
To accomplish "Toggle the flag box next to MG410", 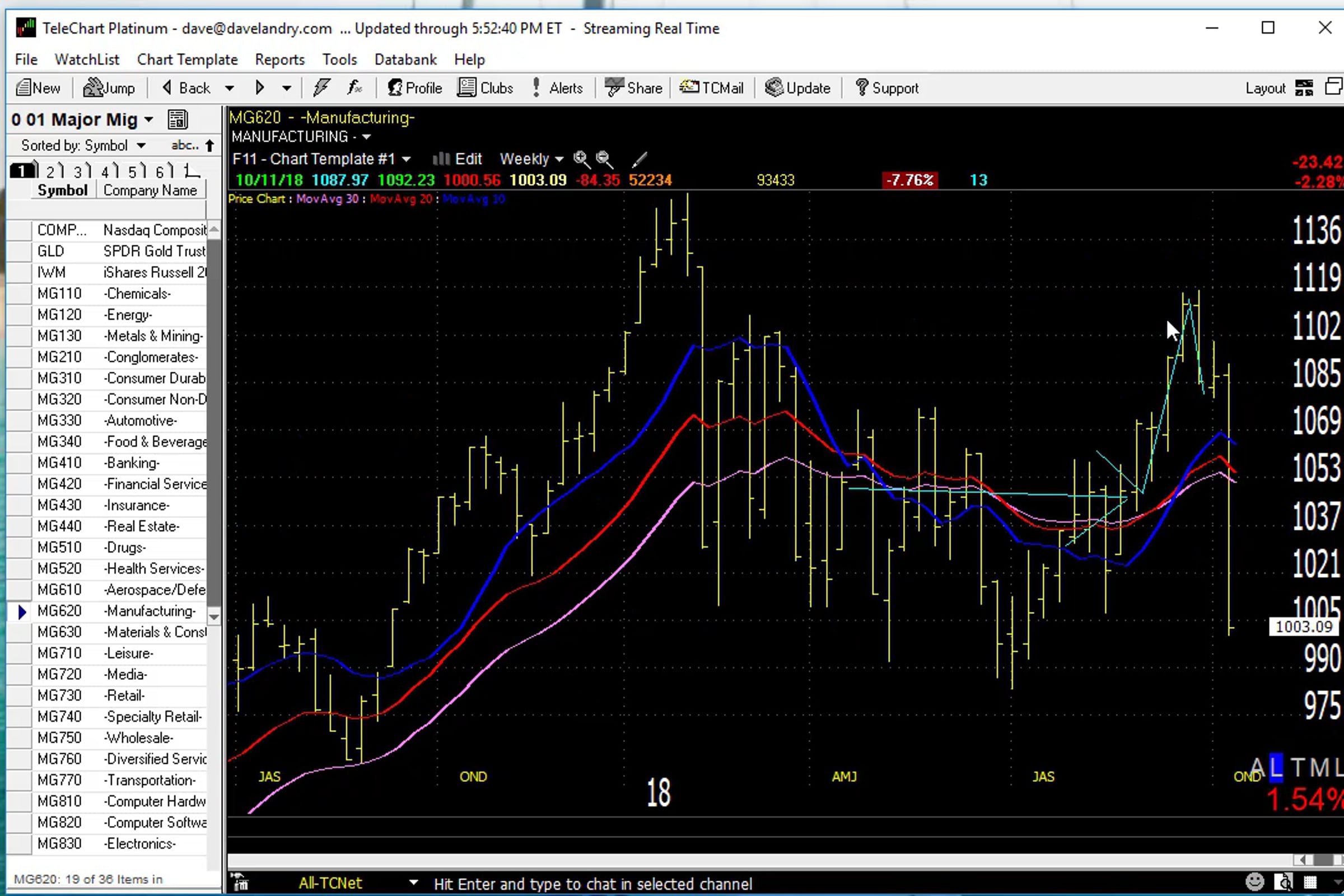I will [19, 463].
